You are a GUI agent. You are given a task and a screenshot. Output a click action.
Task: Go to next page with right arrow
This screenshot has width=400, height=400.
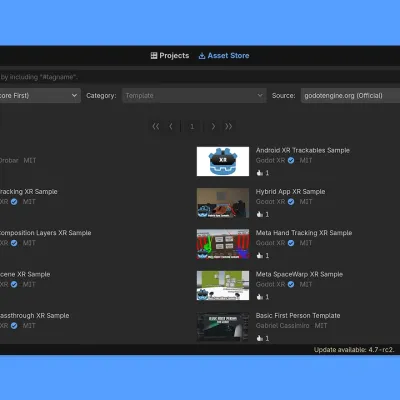pyautogui.click(x=213, y=126)
